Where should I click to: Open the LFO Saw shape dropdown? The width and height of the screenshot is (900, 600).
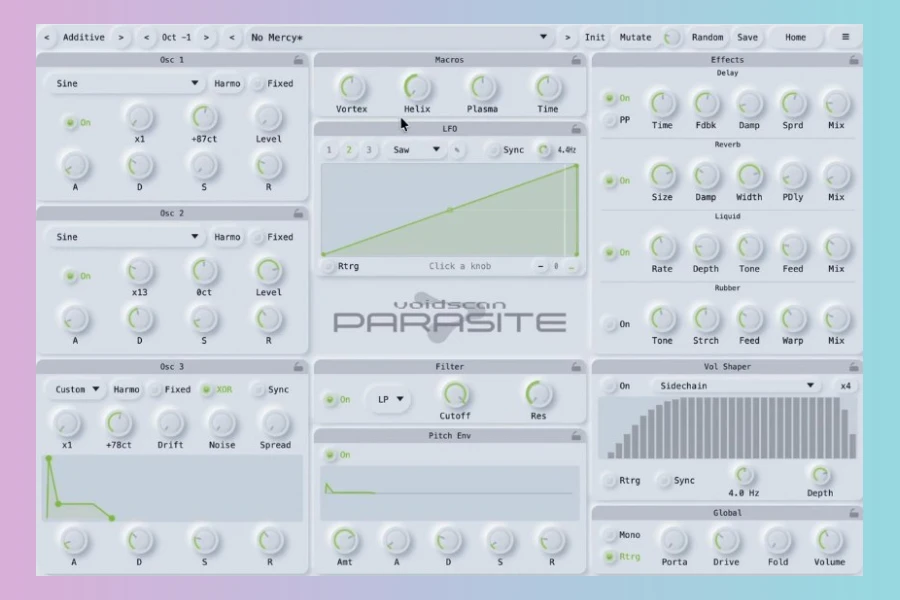coord(416,150)
